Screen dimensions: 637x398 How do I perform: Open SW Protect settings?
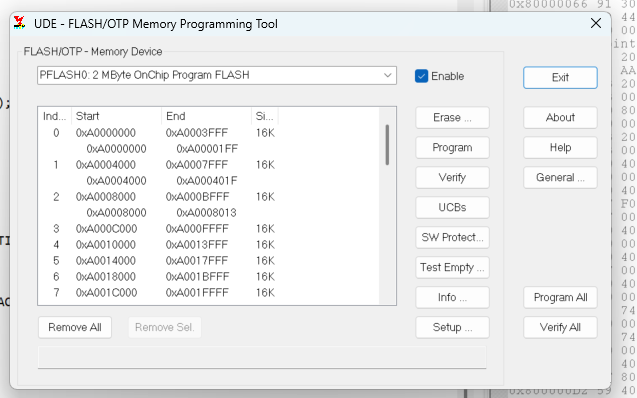click(452, 238)
